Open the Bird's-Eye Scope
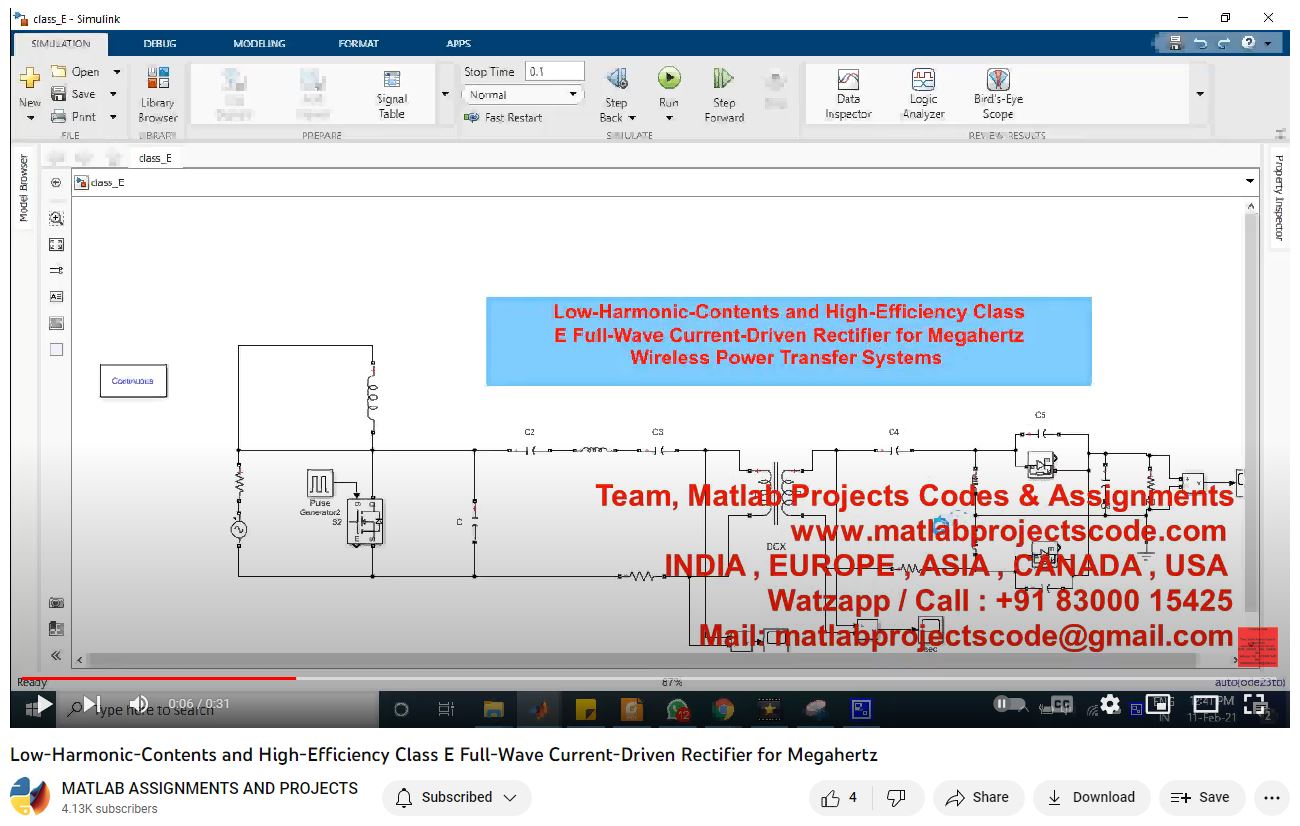 click(x=998, y=93)
